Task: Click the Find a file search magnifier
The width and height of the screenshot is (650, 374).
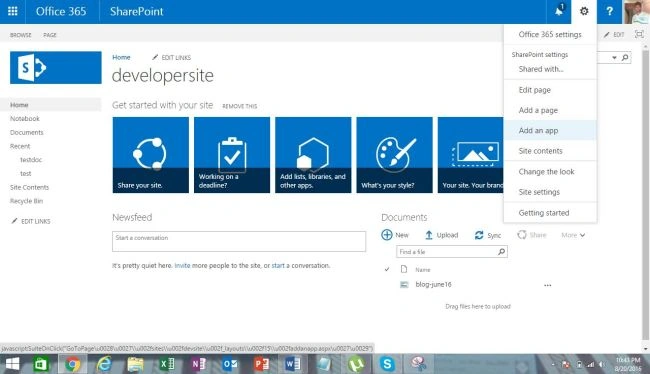Action: click(501, 251)
